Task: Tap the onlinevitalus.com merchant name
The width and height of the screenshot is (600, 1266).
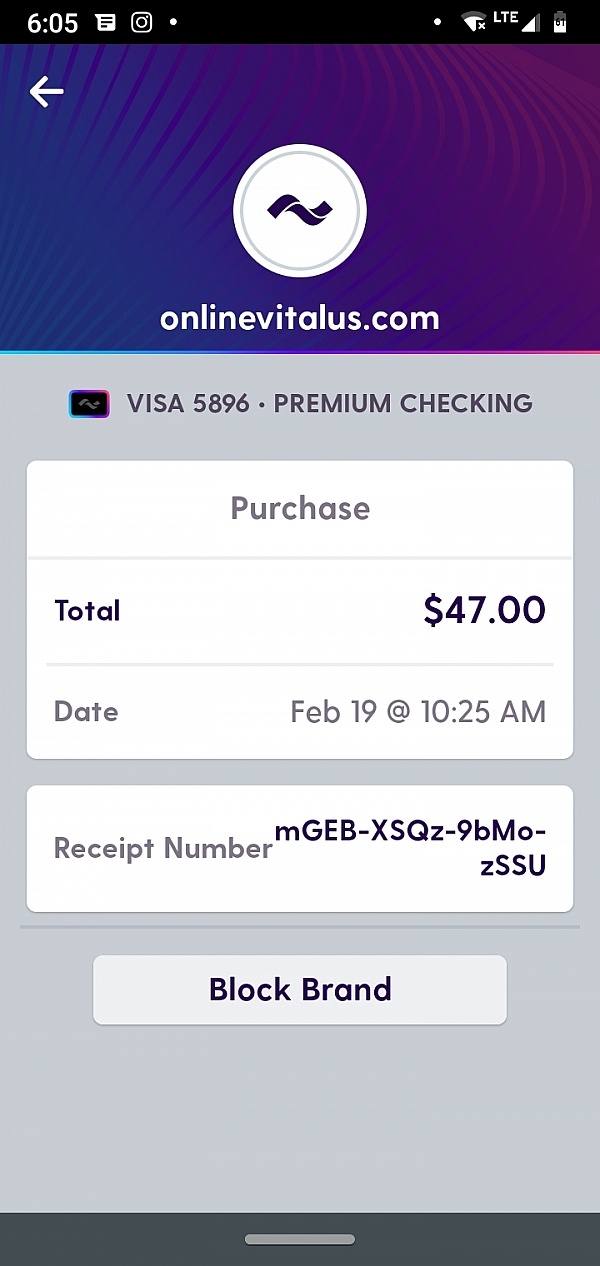Action: click(300, 318)
